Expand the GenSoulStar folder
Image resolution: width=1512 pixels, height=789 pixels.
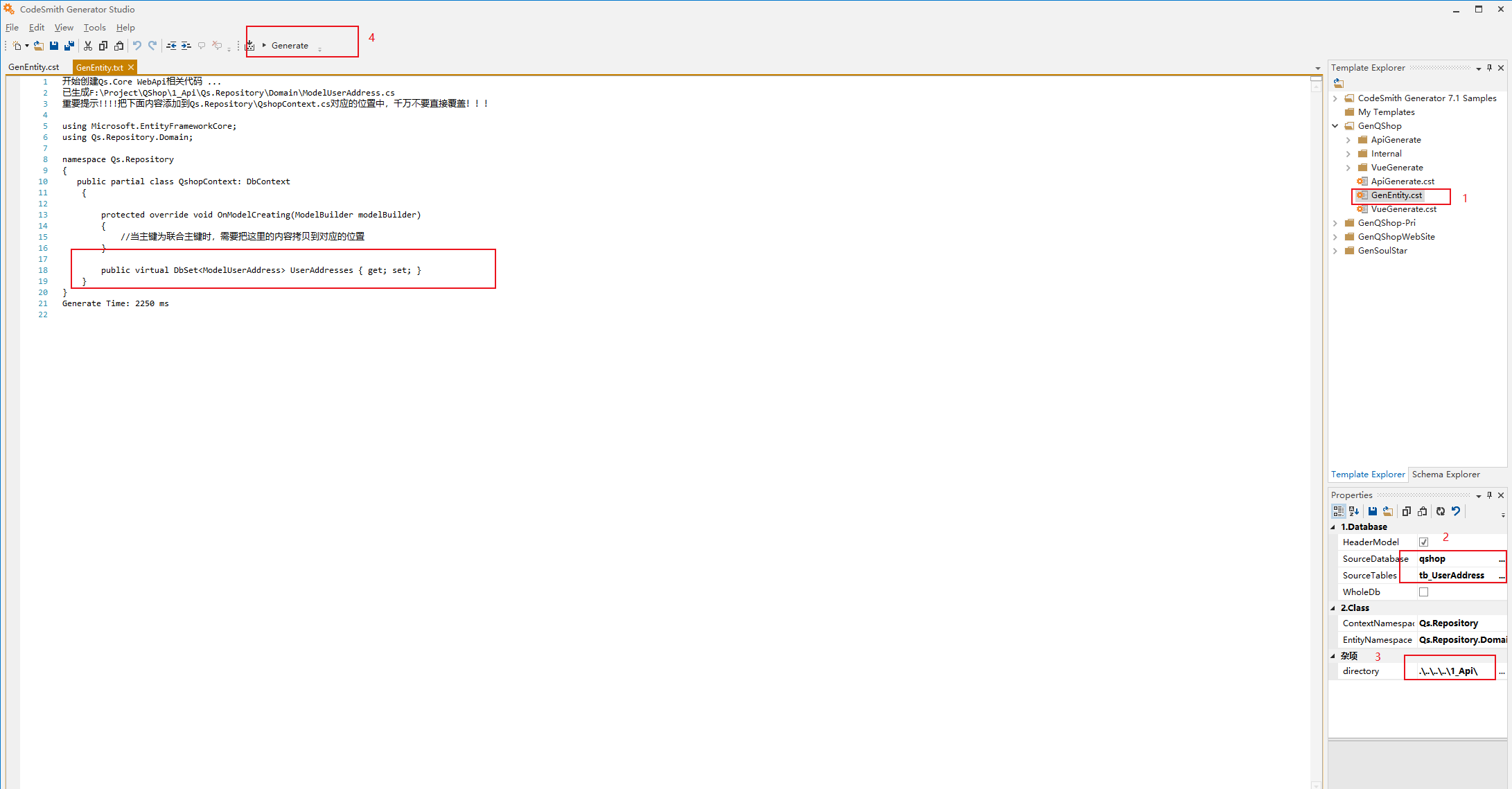click(1335, 251)
